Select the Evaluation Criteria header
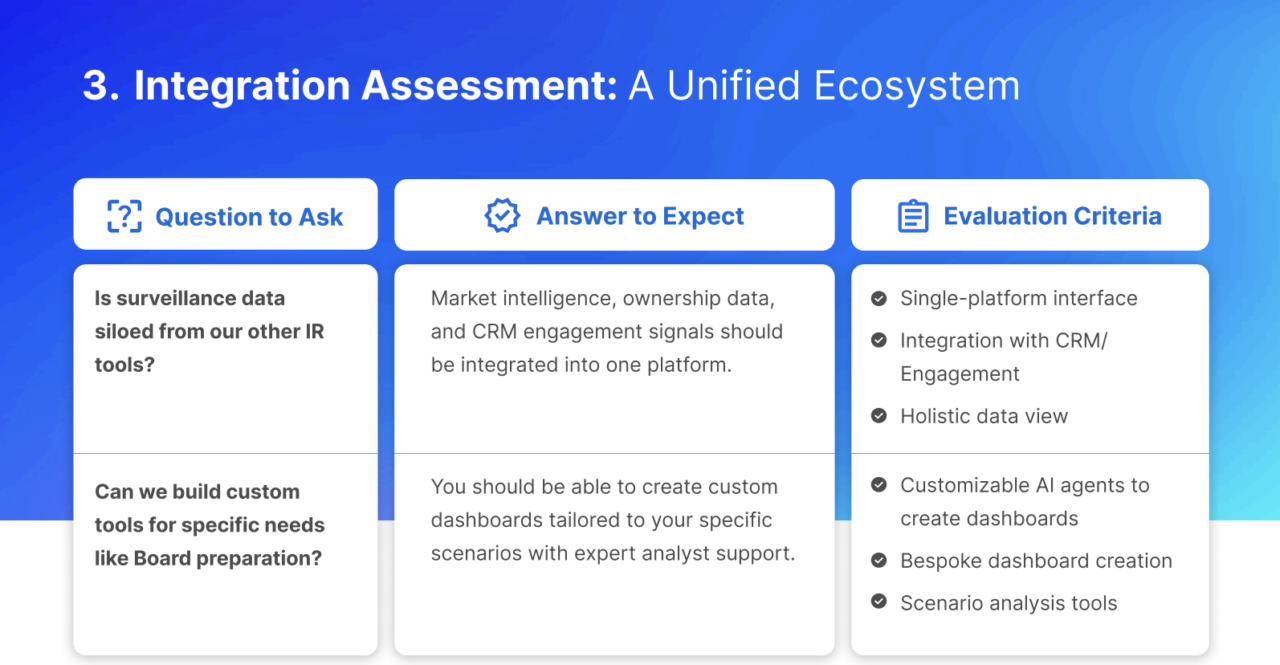This screenshot has width=1280, height=665. click(x=1030, y=215)
